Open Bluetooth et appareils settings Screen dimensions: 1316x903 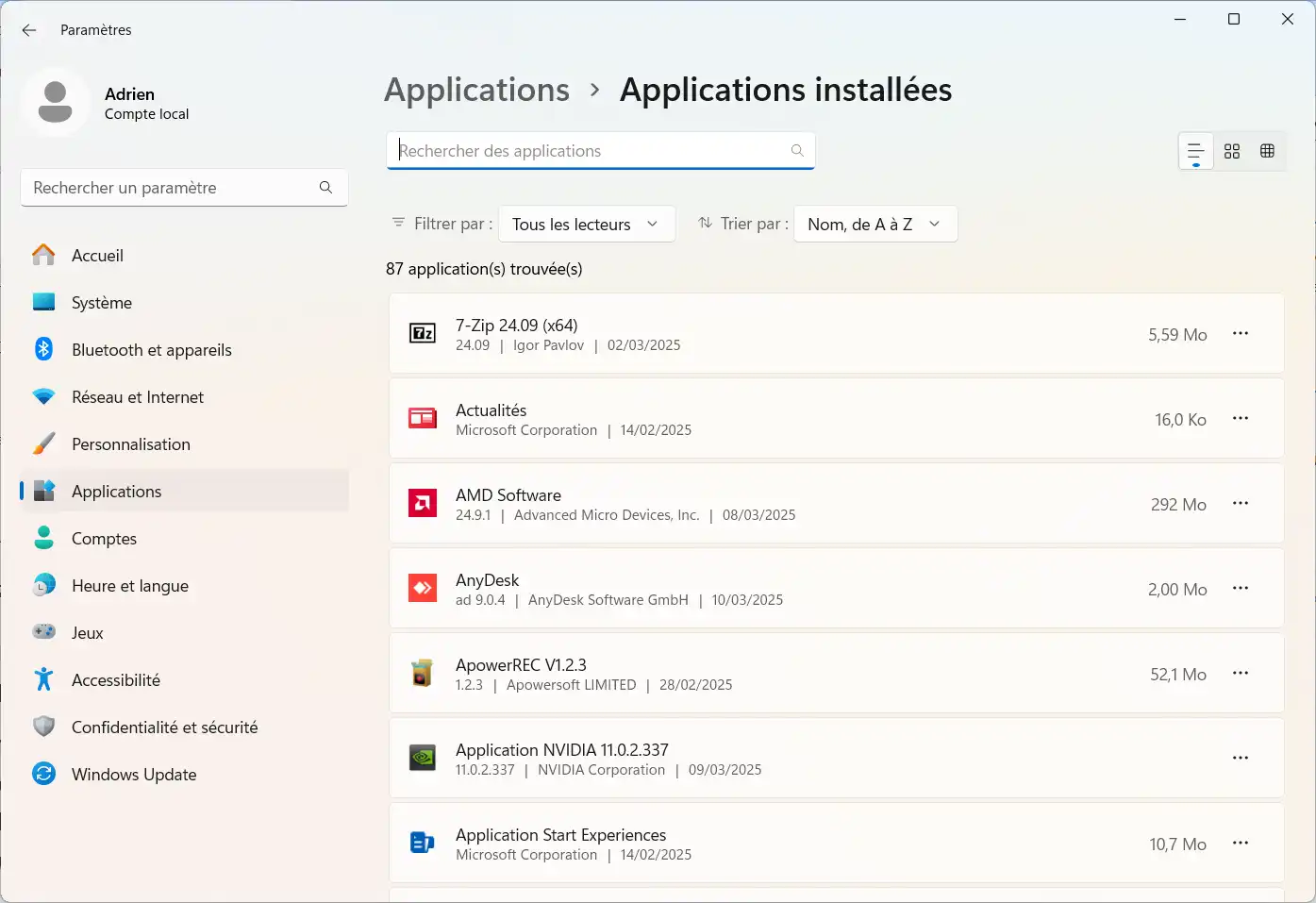point(185,350)
